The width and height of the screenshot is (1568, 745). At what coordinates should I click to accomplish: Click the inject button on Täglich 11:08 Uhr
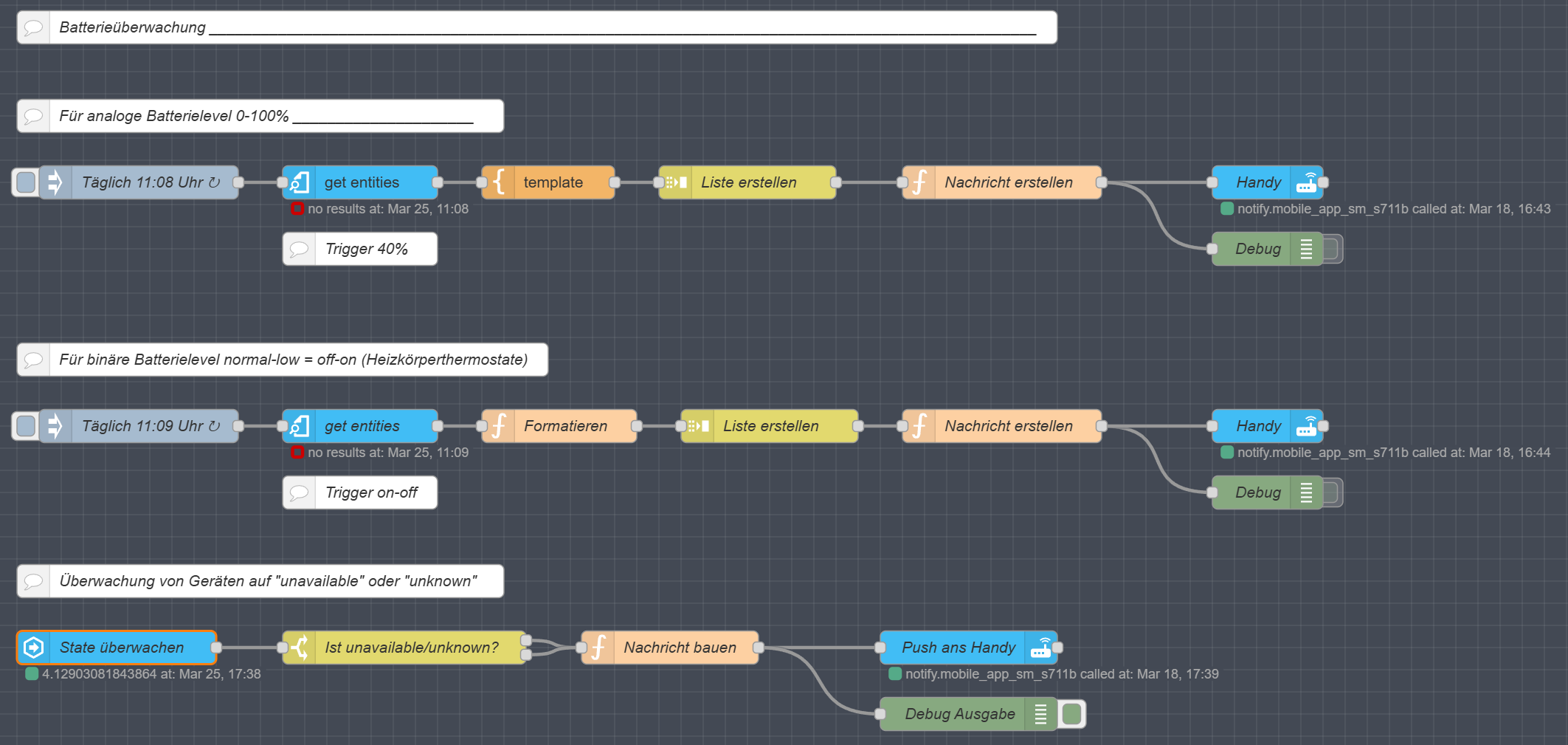[x=26, y=182]
